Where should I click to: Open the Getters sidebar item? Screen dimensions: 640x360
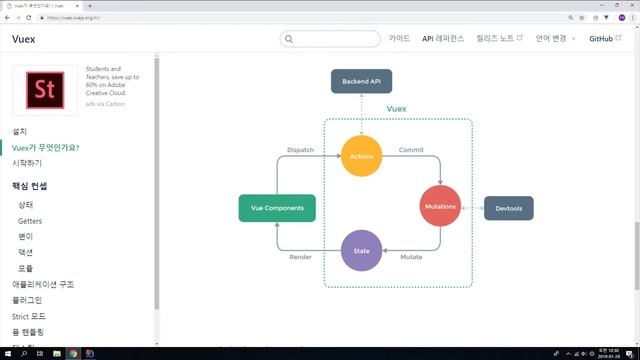[30, 221]
